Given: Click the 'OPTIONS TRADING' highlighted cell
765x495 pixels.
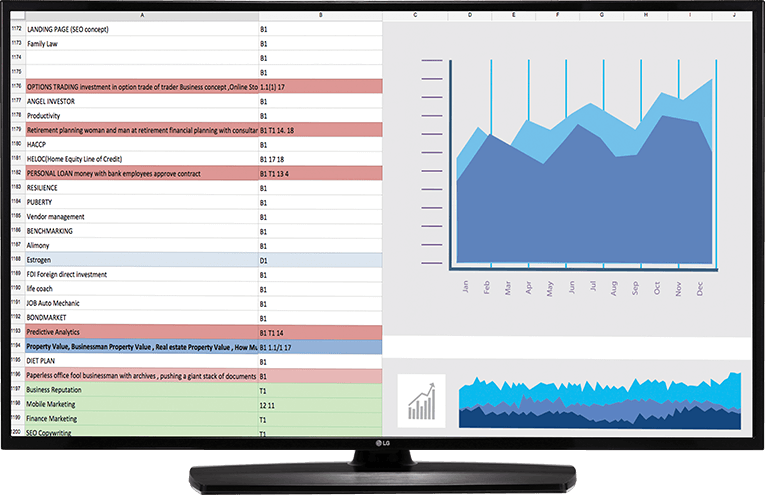Looking at the screenshot, I should pyautogui.click(x=140, y=87).
